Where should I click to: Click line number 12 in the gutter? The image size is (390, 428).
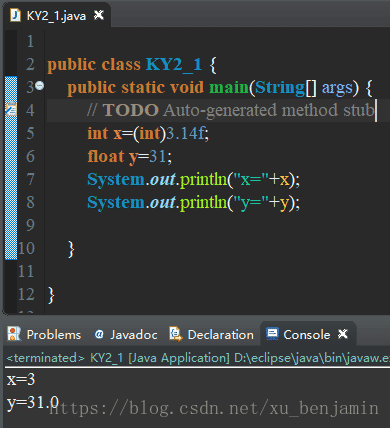pyautogui.click(x=26, y=294)
